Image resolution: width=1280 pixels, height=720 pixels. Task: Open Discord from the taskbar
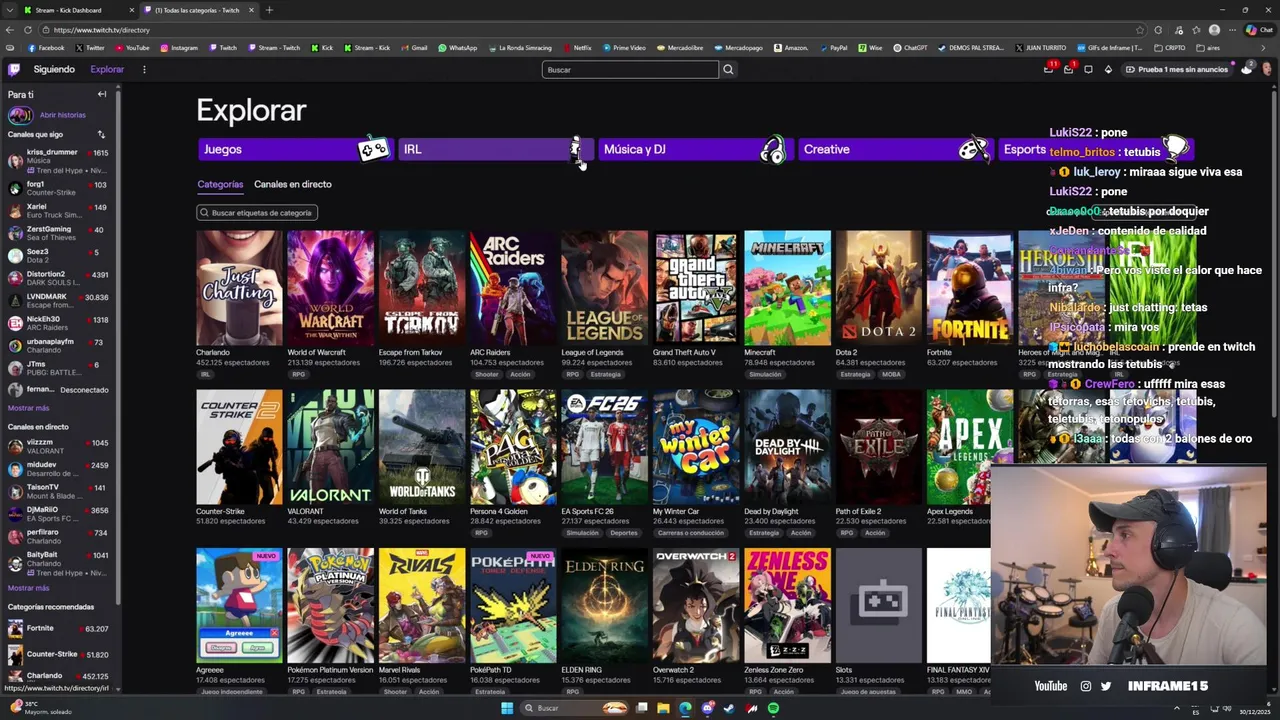tap(707, 708)
